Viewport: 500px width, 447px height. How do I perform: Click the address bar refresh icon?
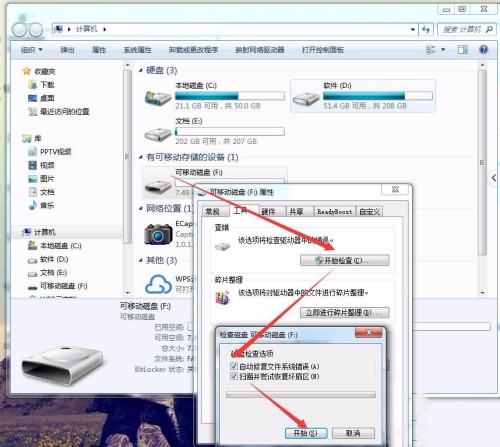(x=426, y=29)
